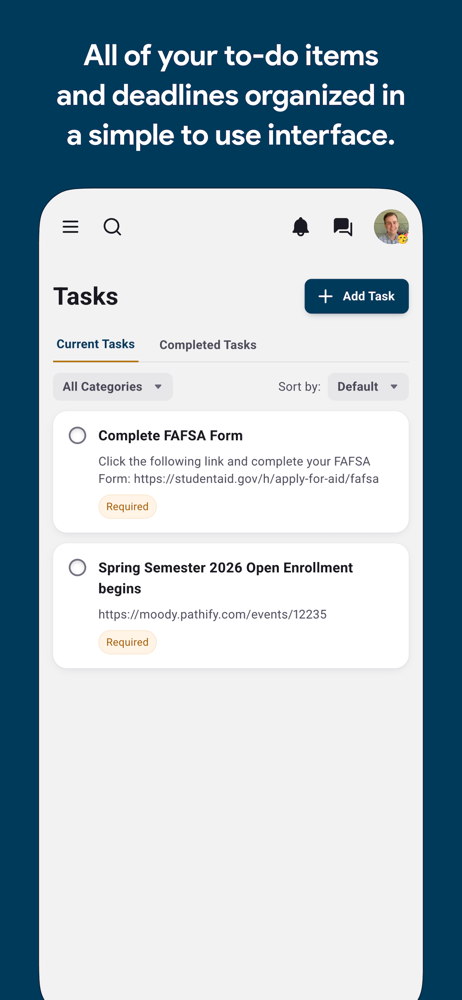Open Spring Semester 2026 Open Enrollment title
Viewport: 462px width, 1000px height.
point(226,578)
